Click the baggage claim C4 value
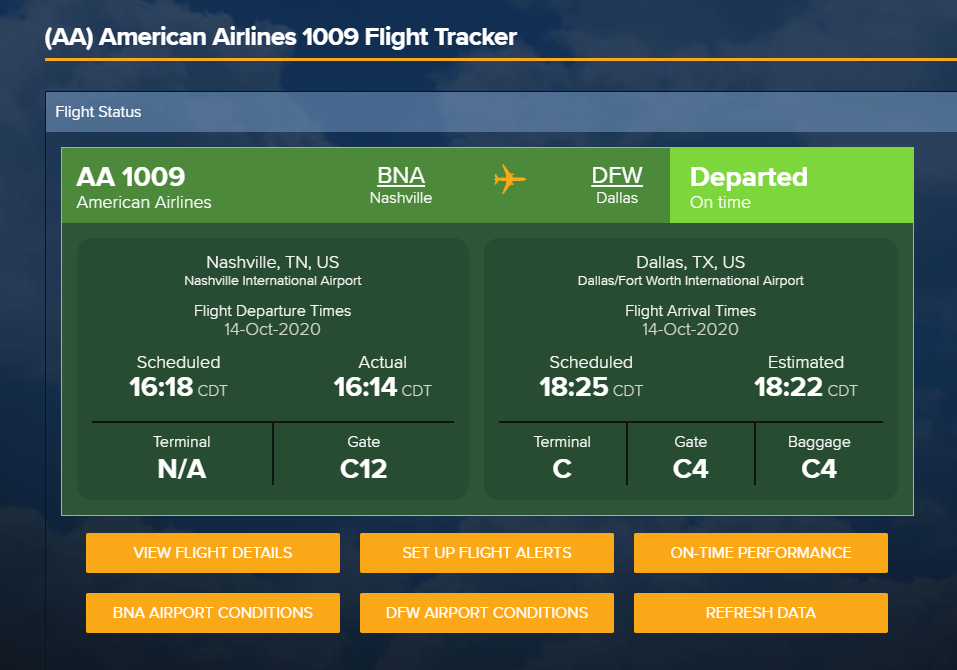Screen dimensions: 957x670 pyautogui.click(x=819, y=468)
